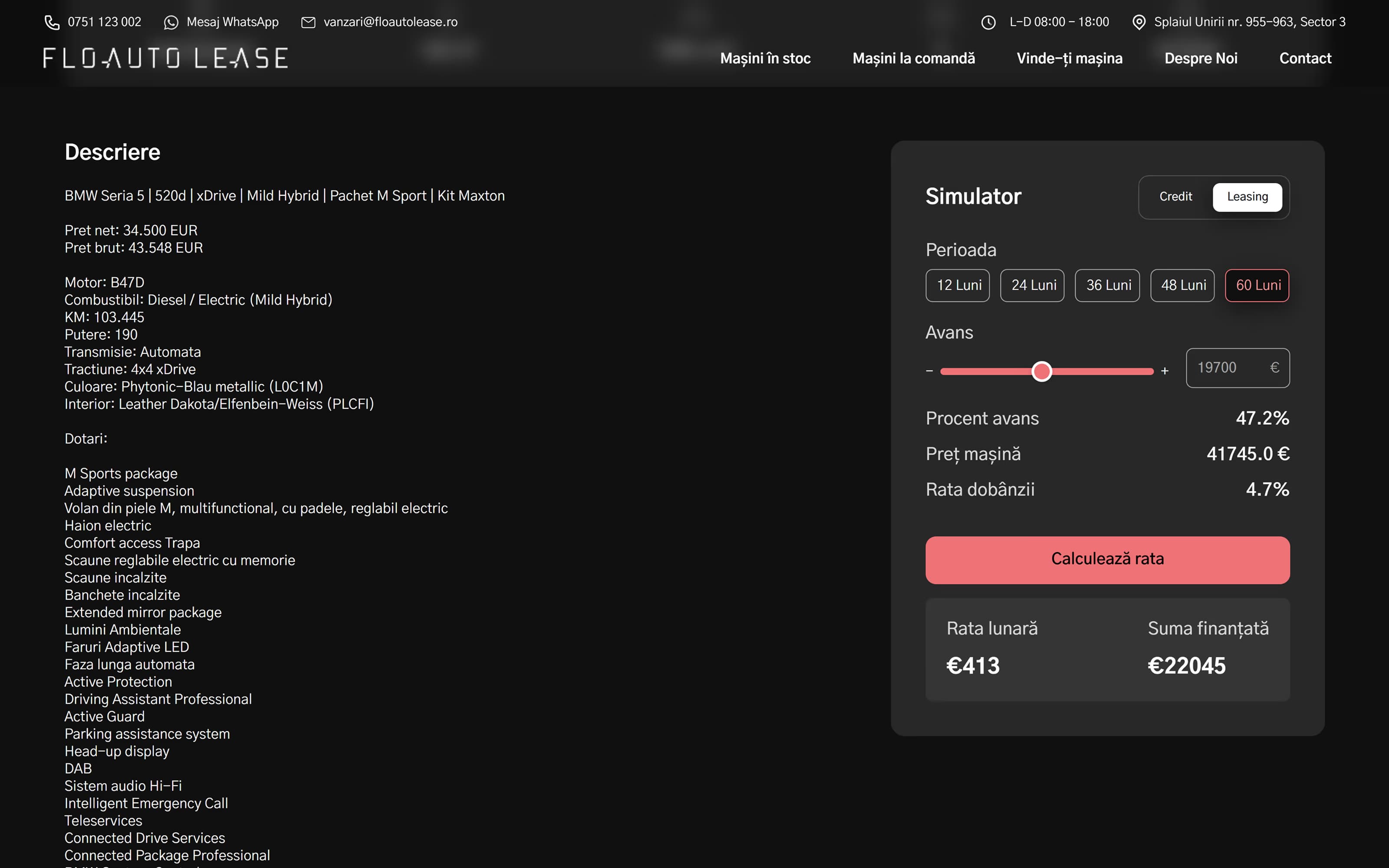Open the Mesaj WhatsApp link
1389x868 pixels.
(233, 22)
